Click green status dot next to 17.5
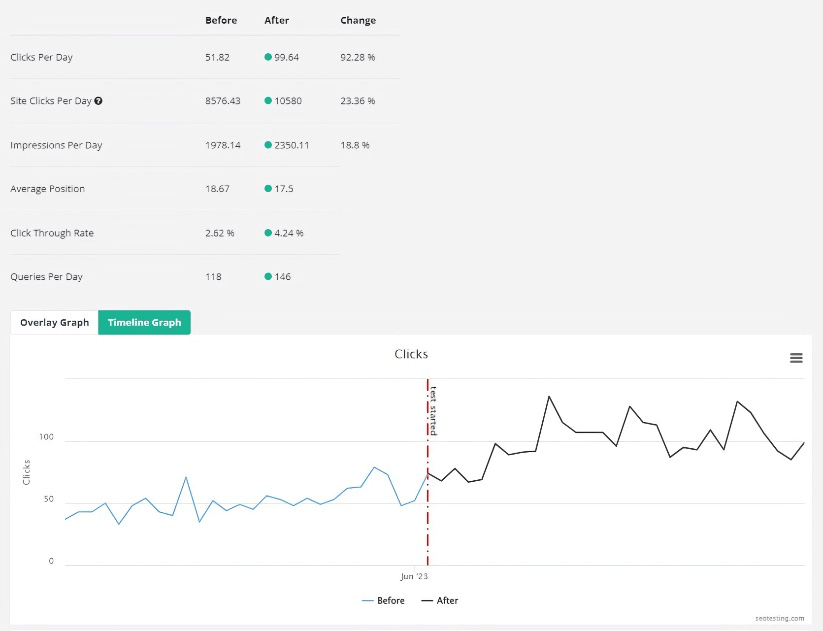 click(268, 189)
